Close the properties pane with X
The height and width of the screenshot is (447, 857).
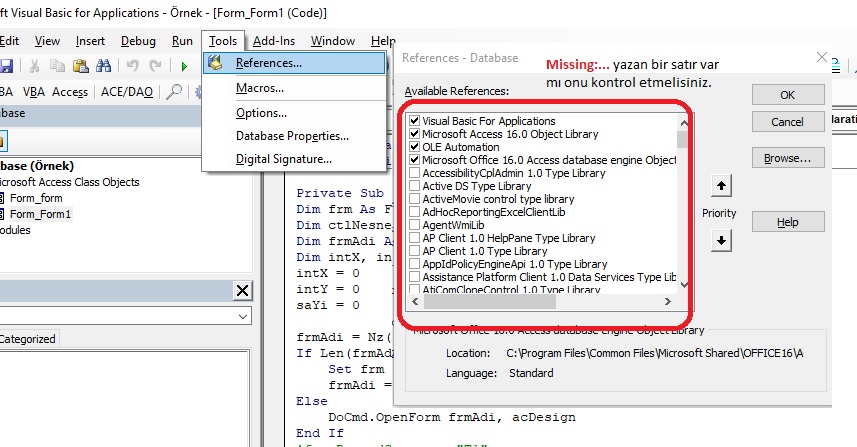pyautogui.click(x=243, y=291)
